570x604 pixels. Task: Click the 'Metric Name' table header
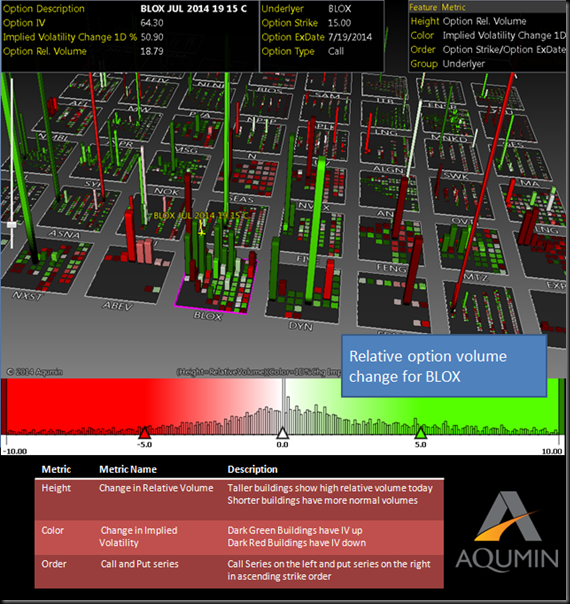128,469
